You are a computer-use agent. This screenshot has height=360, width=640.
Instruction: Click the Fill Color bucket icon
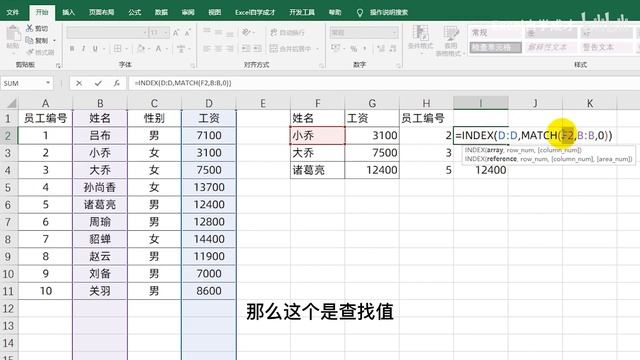pyautogui.click(x=141, y=49)
